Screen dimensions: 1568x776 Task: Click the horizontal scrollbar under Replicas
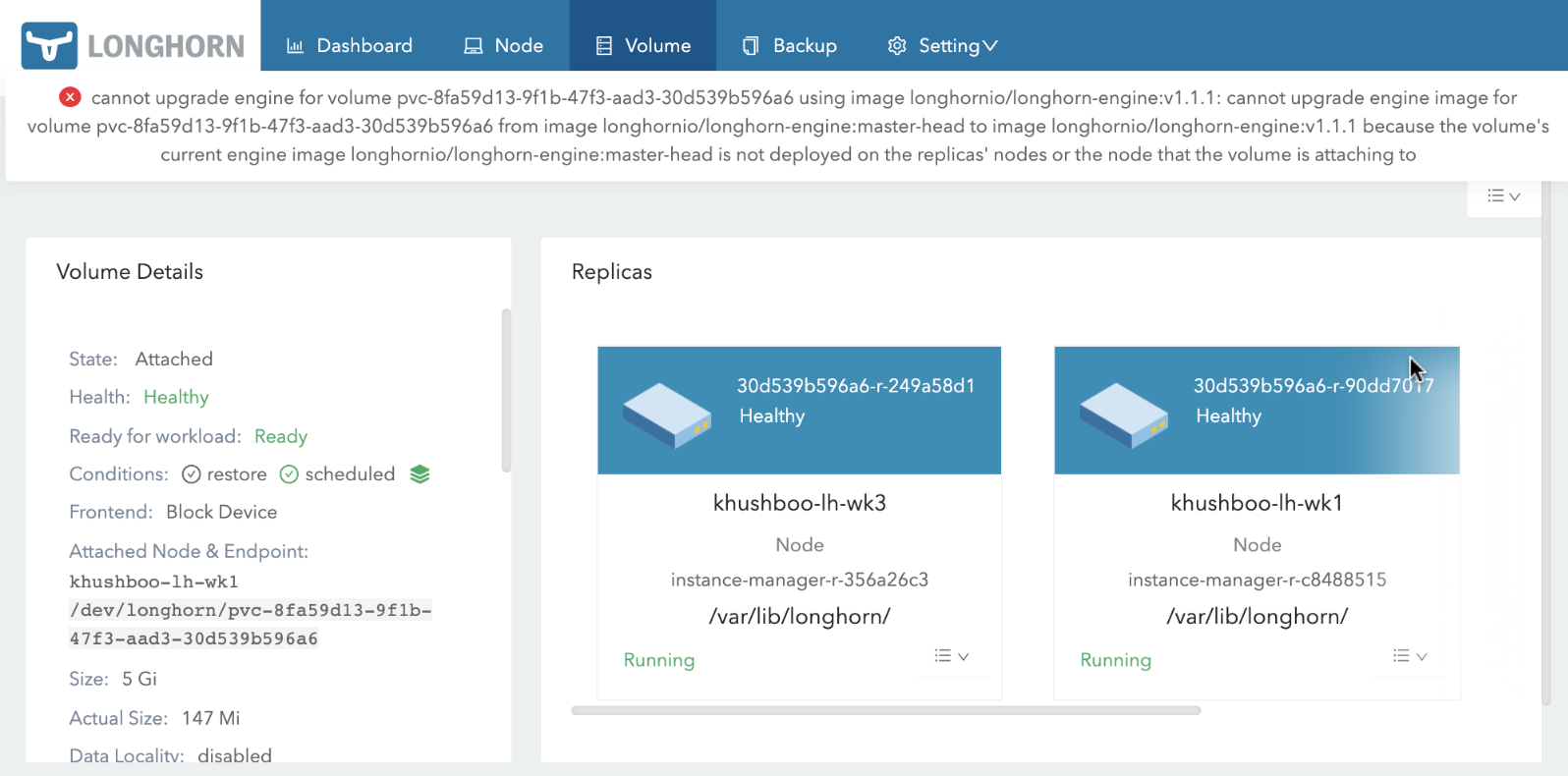pos(886,710)
